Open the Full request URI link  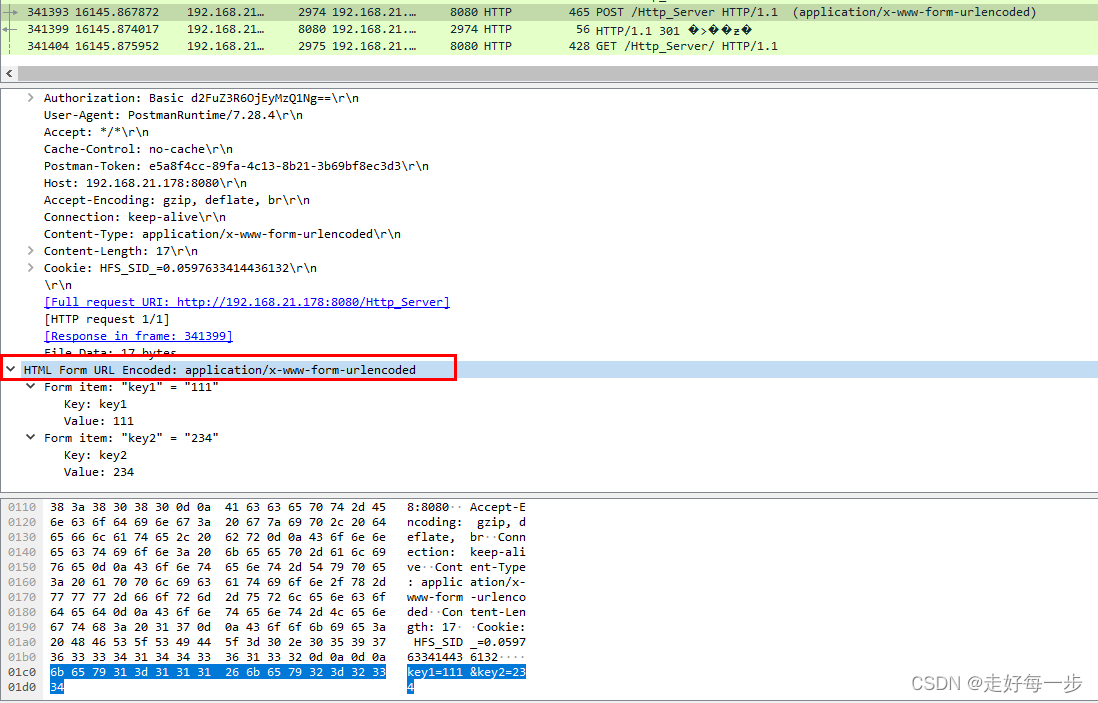pyautogui.click(x=247, y=301)
